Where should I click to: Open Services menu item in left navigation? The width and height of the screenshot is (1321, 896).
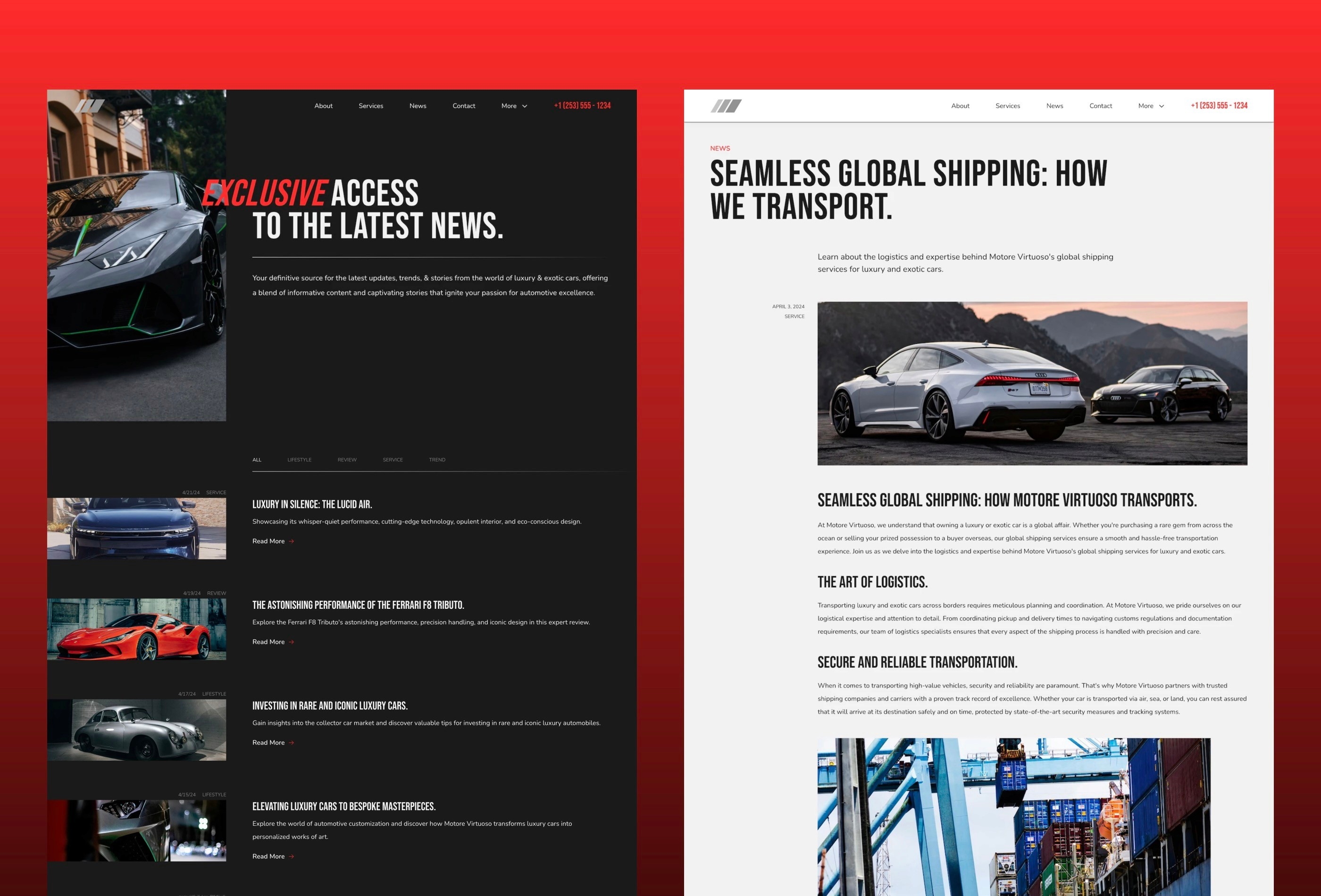(371, 105)
